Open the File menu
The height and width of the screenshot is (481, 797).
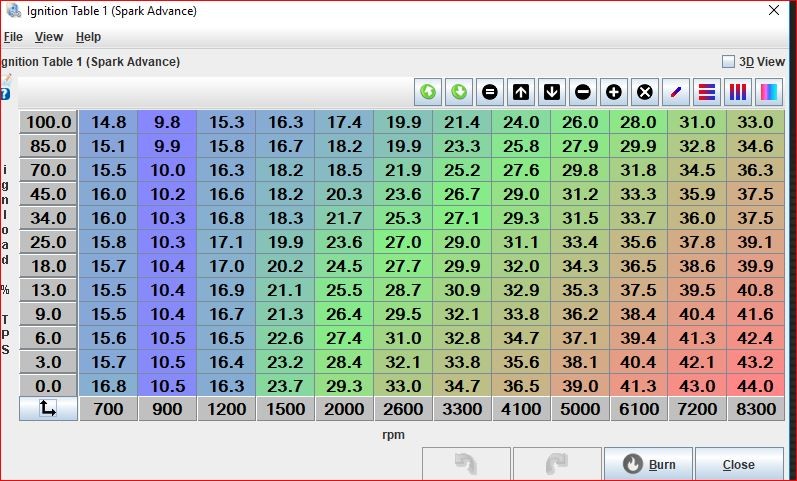pyautogui.click(x=12, y=37)
